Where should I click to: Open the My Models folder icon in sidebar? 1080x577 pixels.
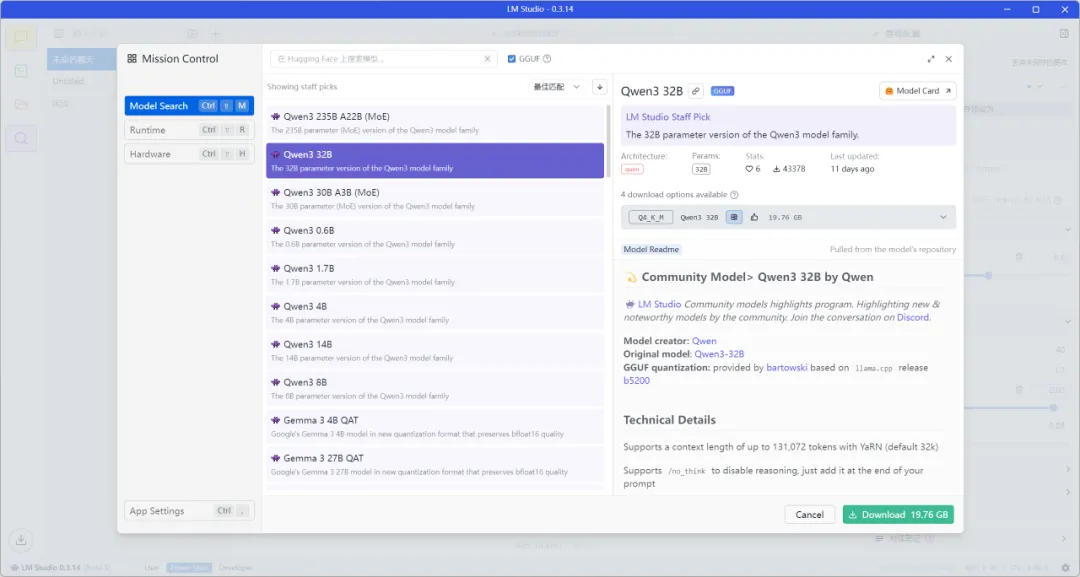point(21,104)
